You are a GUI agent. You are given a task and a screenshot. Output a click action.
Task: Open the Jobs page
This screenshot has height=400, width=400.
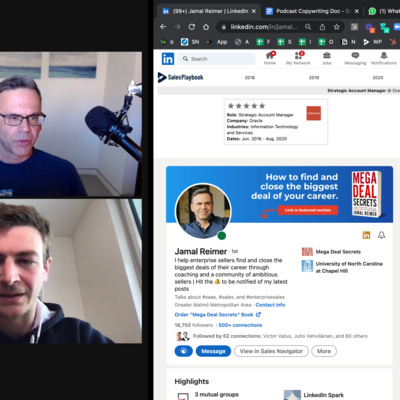tap(327, 58)
